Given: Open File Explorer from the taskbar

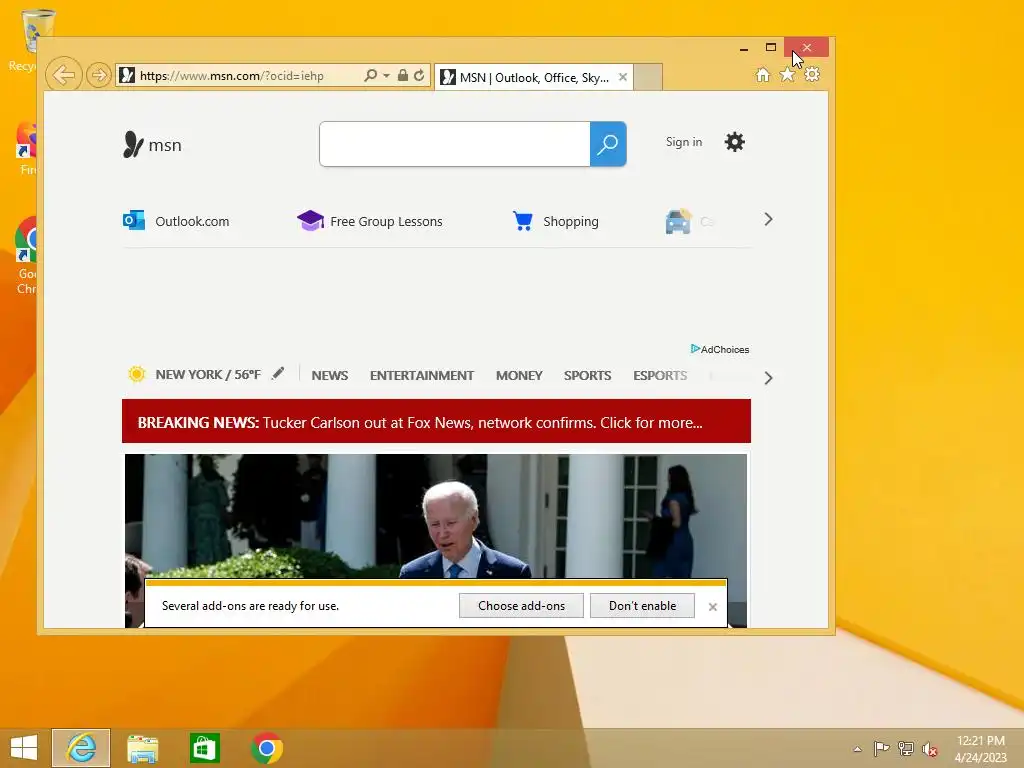Looking at the screenshot, I should point(142,748).
